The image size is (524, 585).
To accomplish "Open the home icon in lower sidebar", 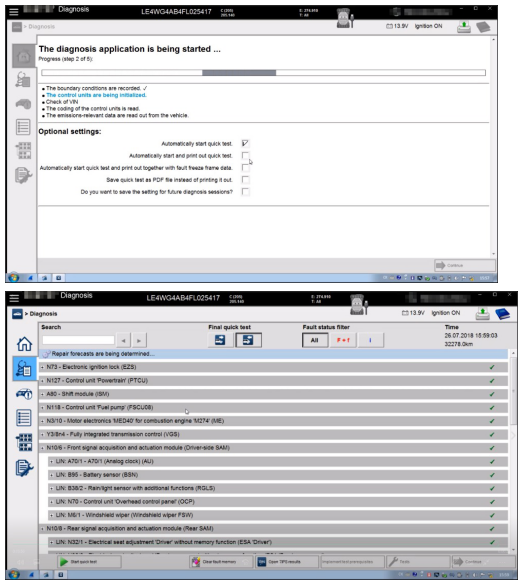I will coord(24,344).
